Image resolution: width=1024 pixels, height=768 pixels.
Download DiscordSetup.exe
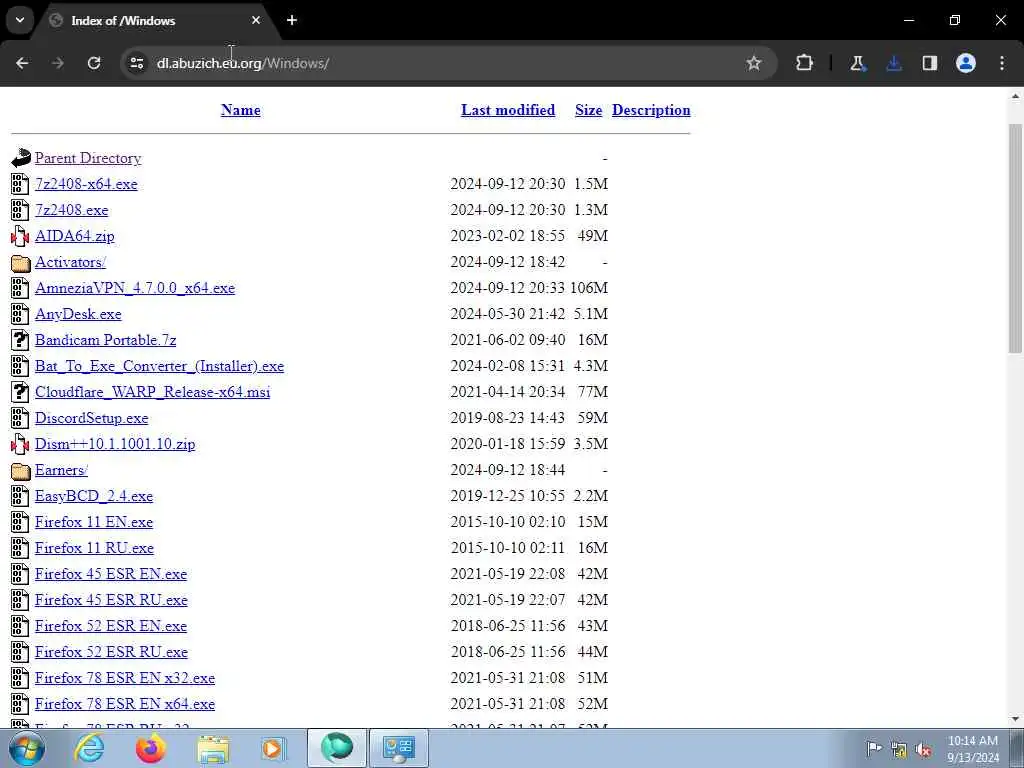(91, 418)
